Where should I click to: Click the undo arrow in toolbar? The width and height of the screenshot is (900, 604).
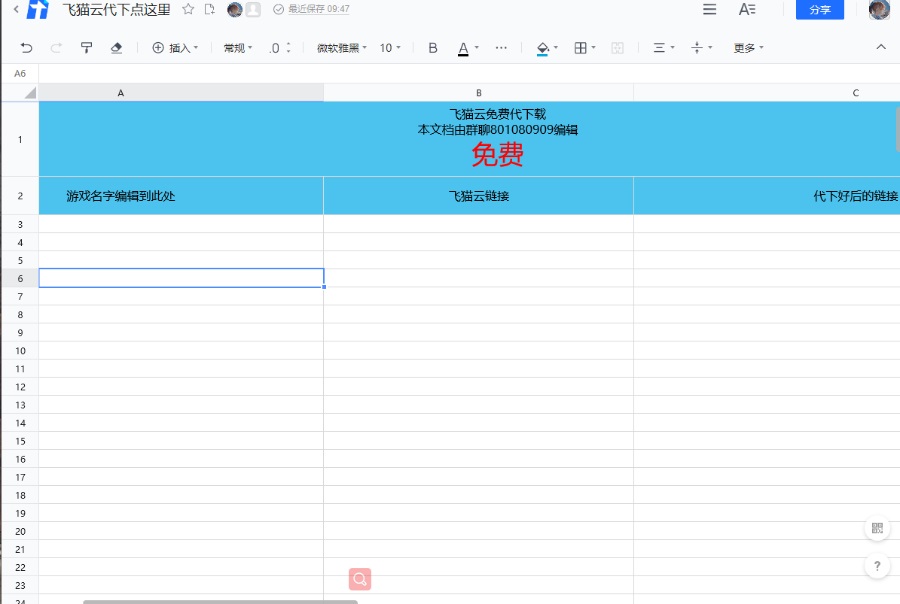coord(26,48)
